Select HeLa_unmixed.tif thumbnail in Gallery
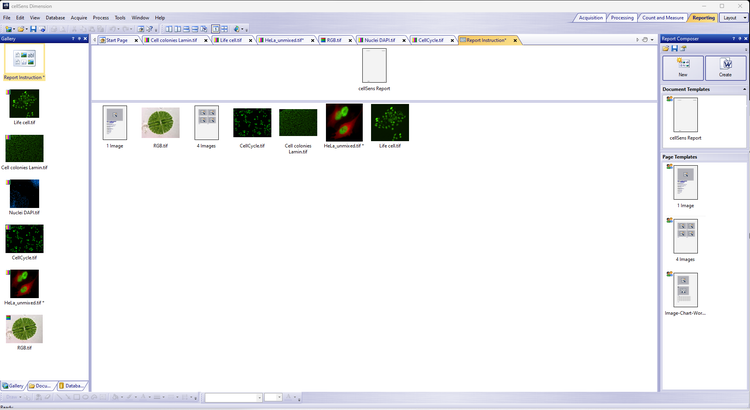Image resolution: width=750 pixels, height=410 pixels. click(24, 286)
